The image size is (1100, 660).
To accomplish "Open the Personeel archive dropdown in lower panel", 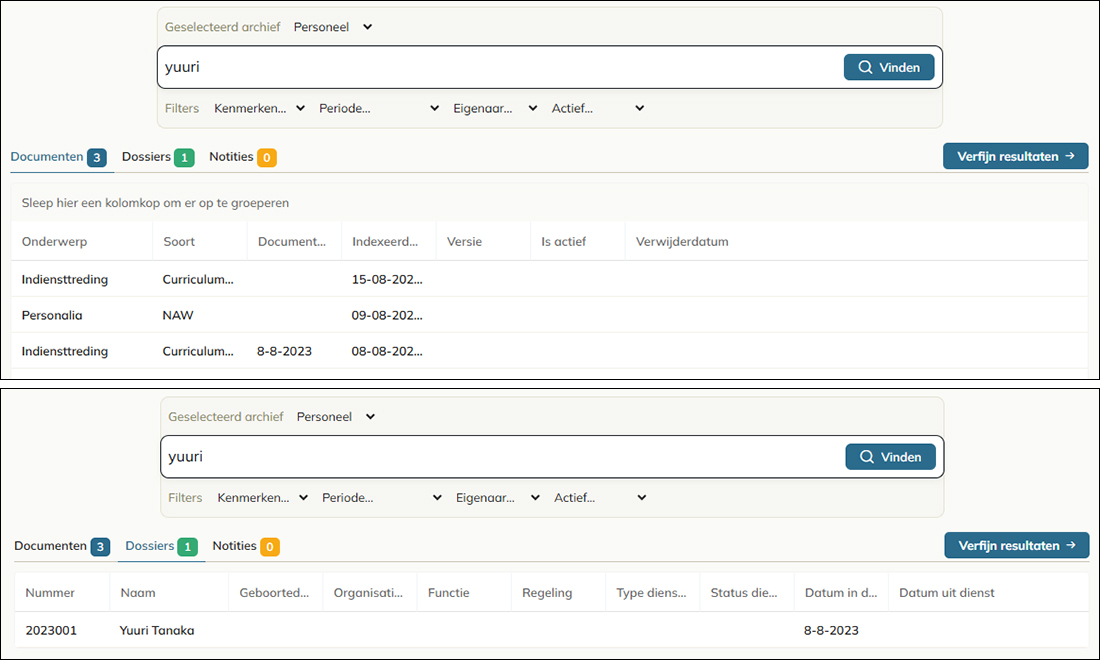I will click(x=335, y=417).
